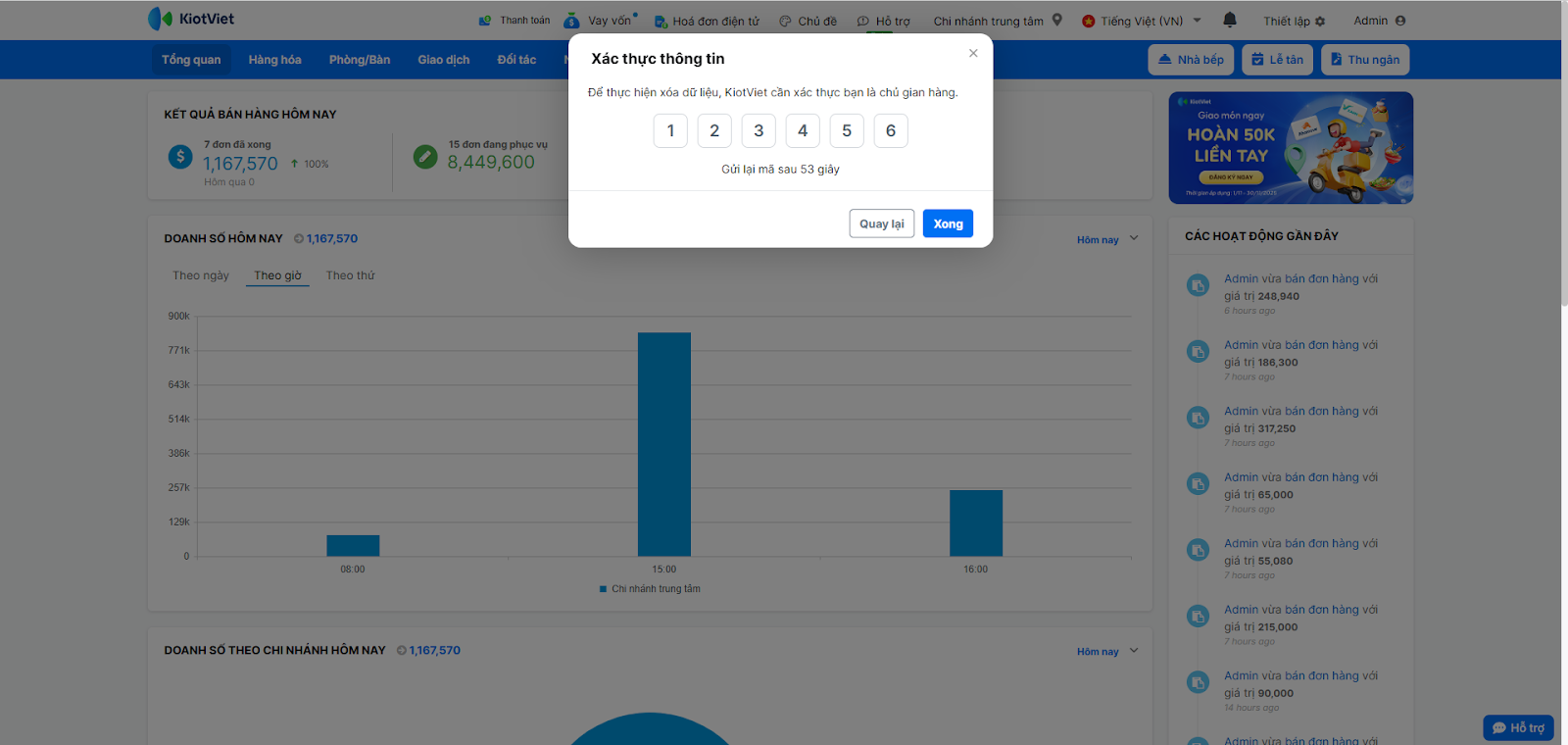
Task: Expand Hôm nay filter for DOANH SỐ THEO CHI NHÁNH
Action: pos(1107,651)
